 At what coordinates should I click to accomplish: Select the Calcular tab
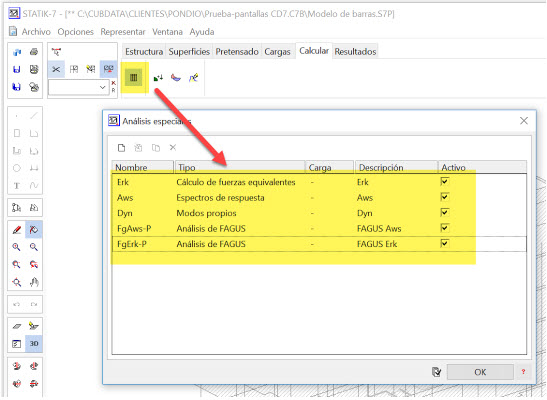314,51
